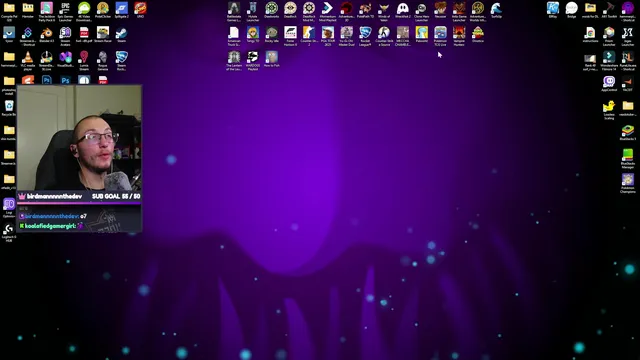640x360 pixels.
Task: Click the pink sub goal progress bar
Action: point(79,202)
